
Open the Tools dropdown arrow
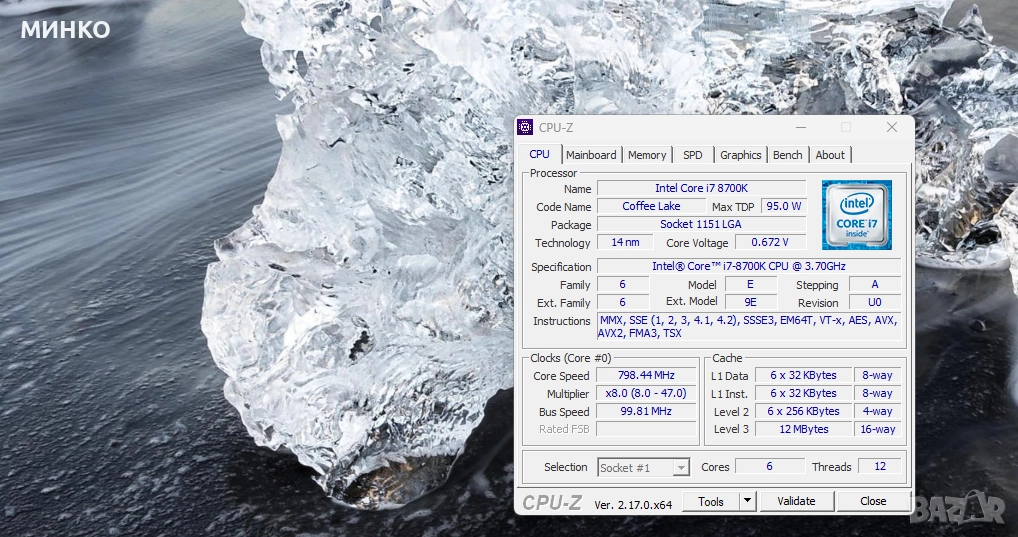[x=746, y=501]
